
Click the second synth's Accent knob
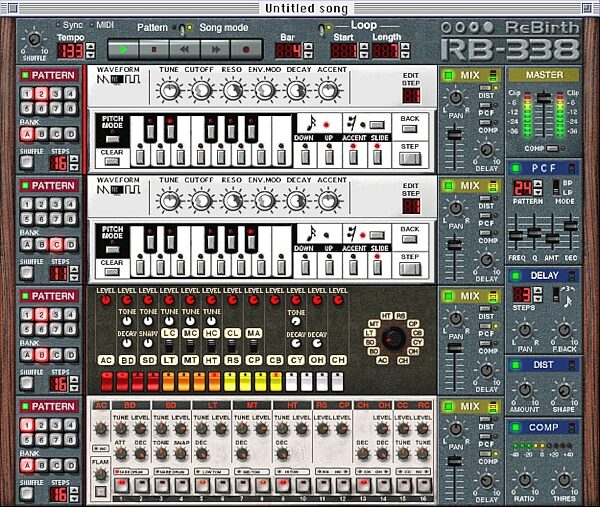328,201
